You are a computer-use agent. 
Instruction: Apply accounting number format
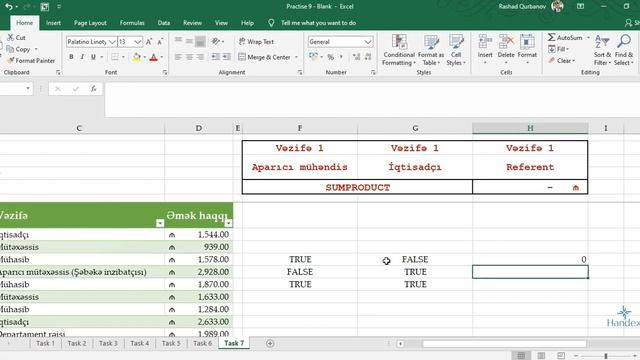coord(313,57)
